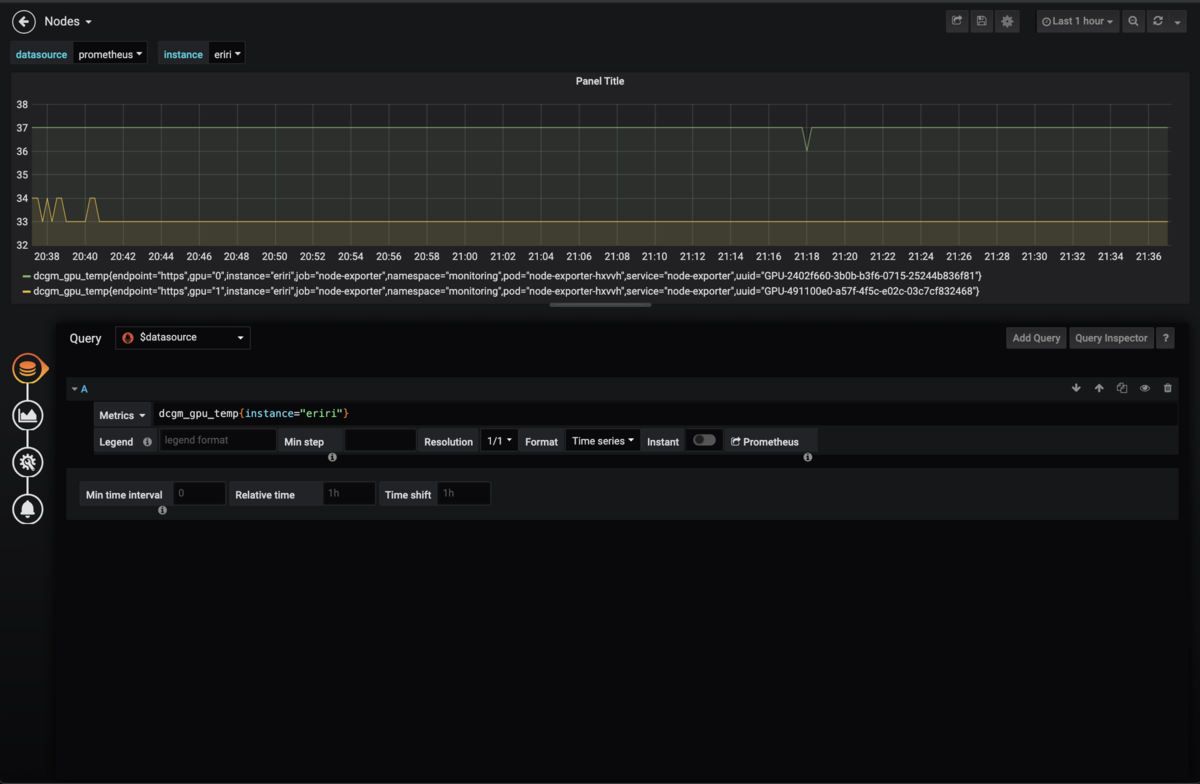
Task: Zoom out the time range
Action: tap(1133, 21)
